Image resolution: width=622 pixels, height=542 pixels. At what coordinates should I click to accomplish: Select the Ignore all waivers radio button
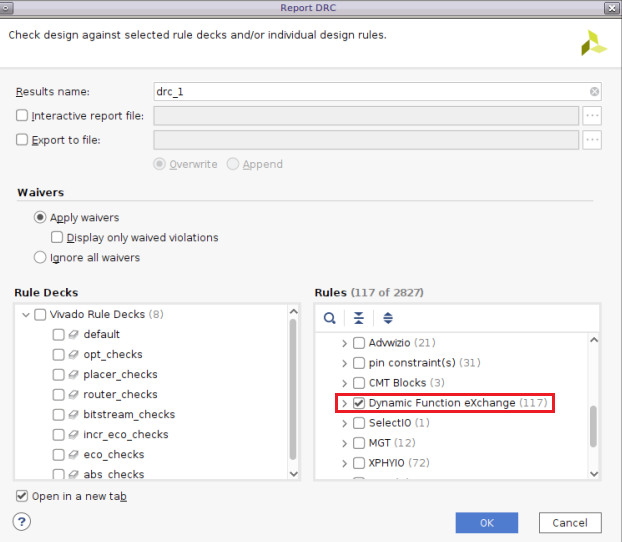point(40,257)
